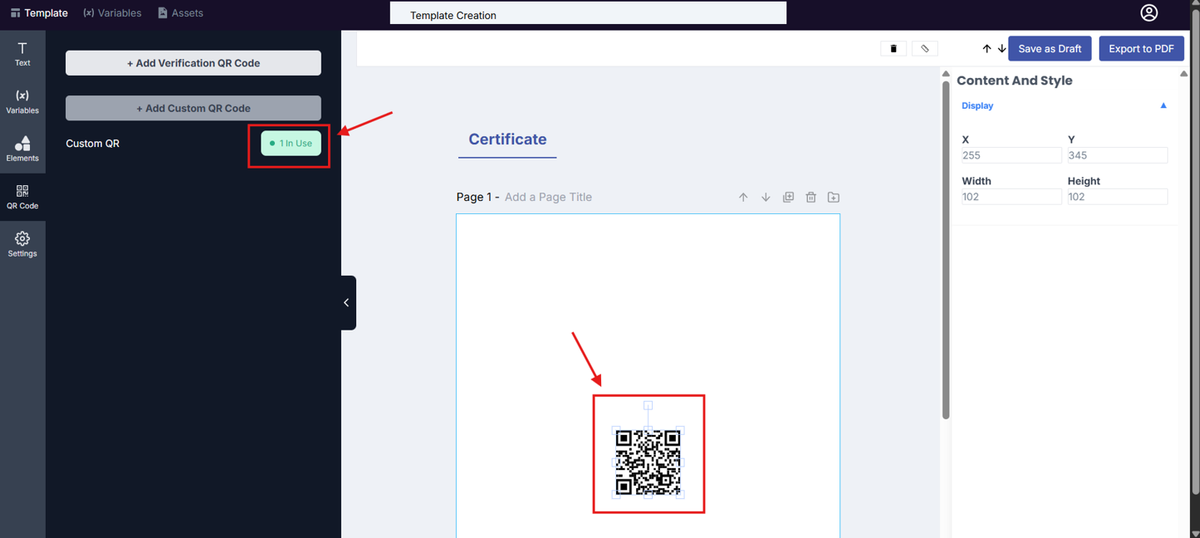The height and width of the screenshot is (538, 1200).
Task: Click the Y position input field
Action: coord(1117,155)
